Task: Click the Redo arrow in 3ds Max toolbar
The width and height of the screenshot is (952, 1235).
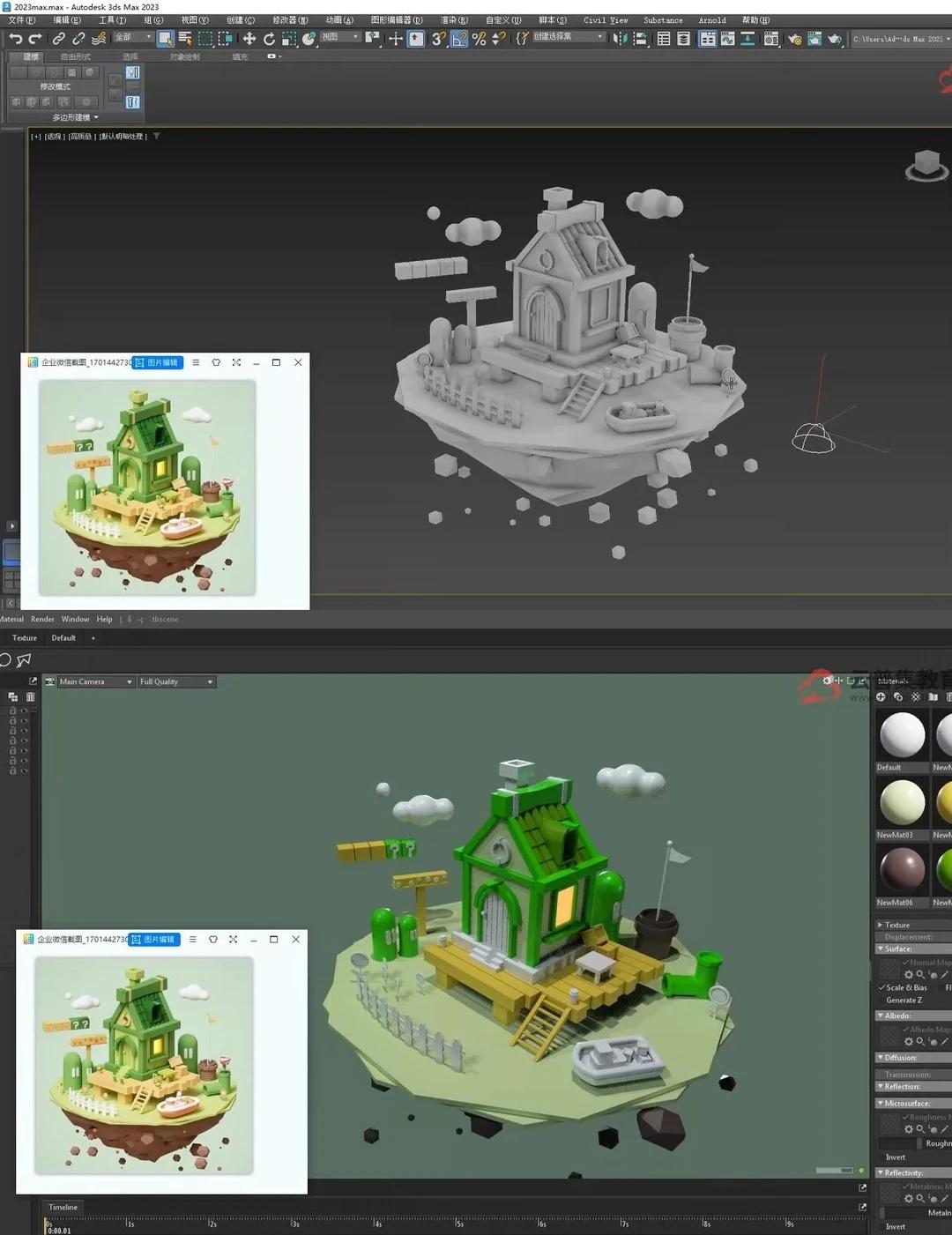Action: tap(35, 39)
